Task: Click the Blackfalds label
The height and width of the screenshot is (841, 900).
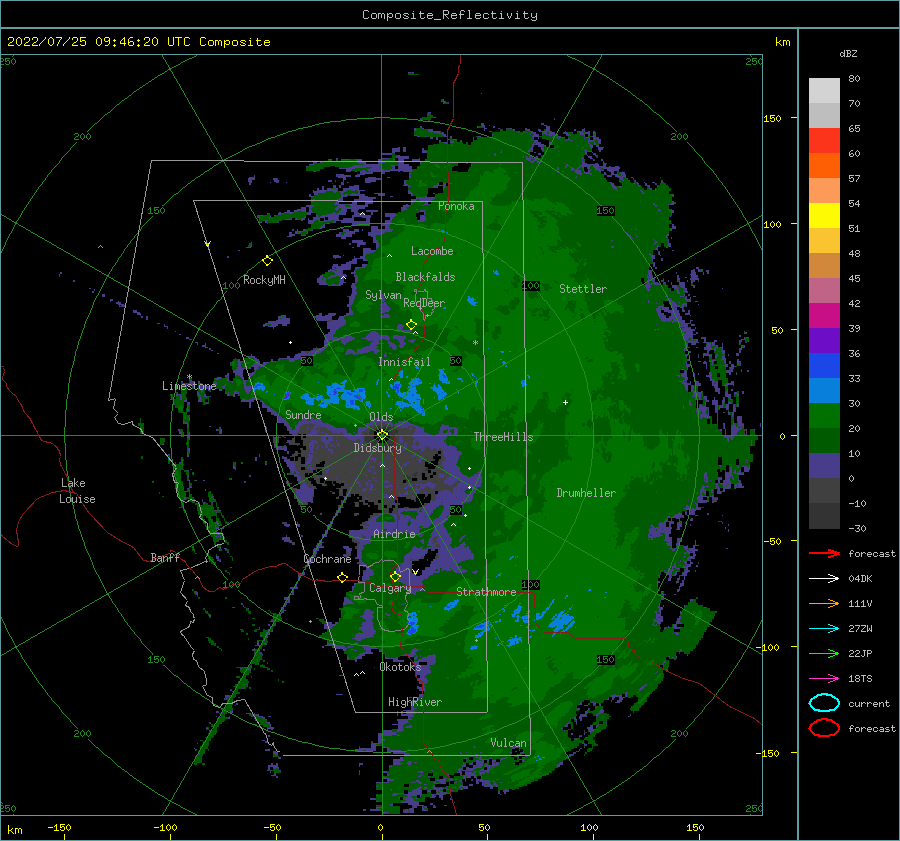Action: click(x=425, y=277)
